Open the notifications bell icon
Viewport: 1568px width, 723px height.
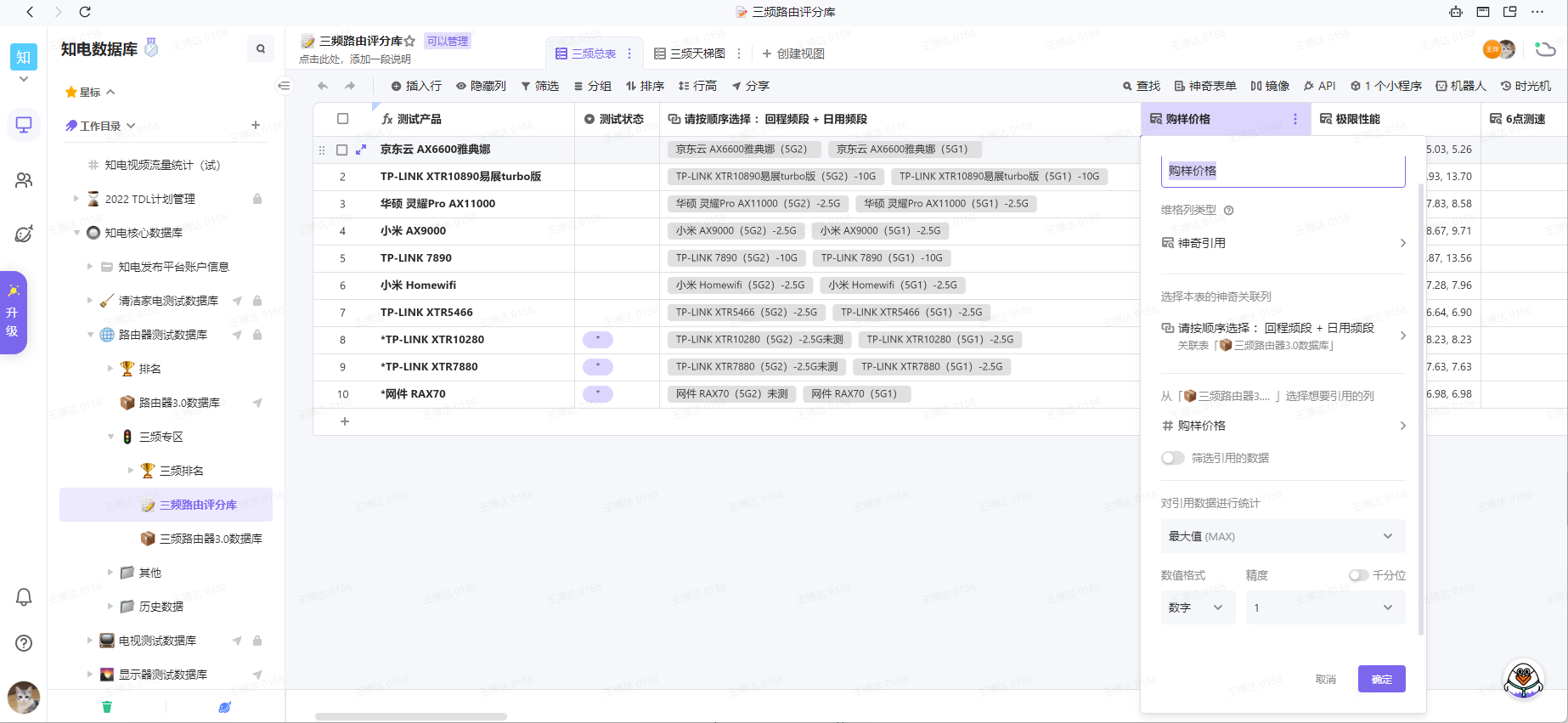[x=24, y=597]
